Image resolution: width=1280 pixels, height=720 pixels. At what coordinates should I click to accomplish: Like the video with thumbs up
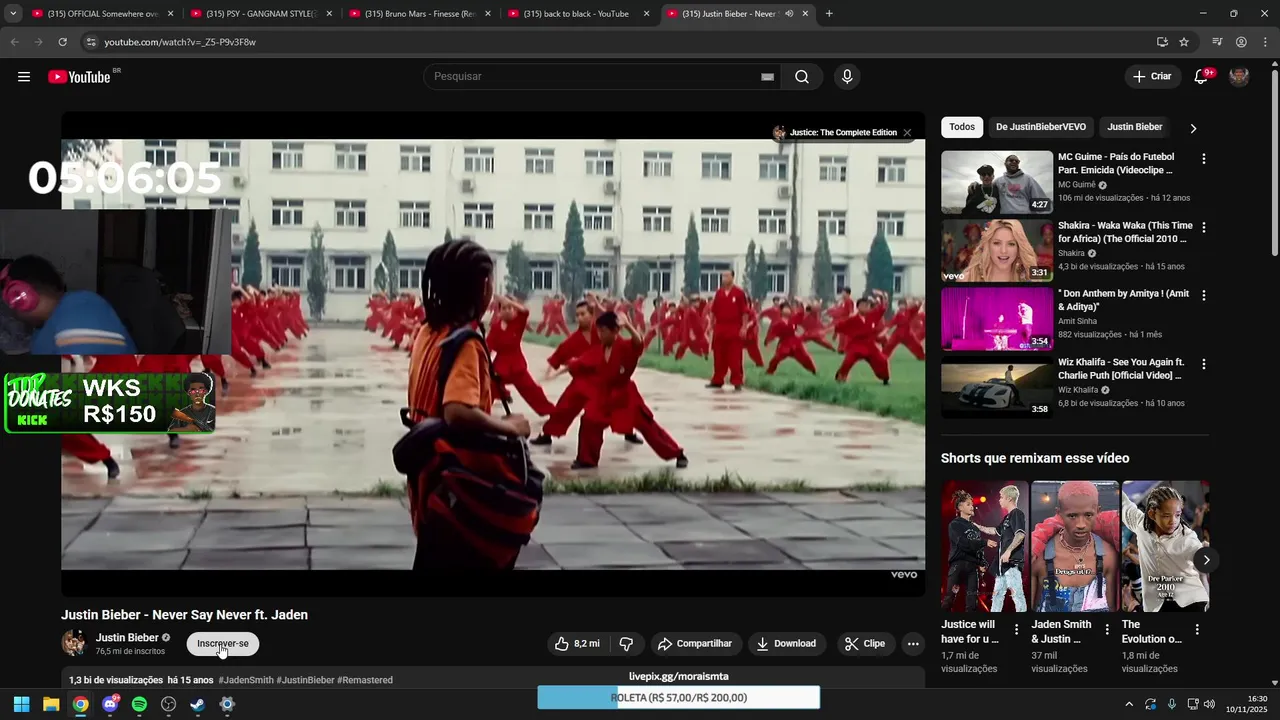pos(578,644)
